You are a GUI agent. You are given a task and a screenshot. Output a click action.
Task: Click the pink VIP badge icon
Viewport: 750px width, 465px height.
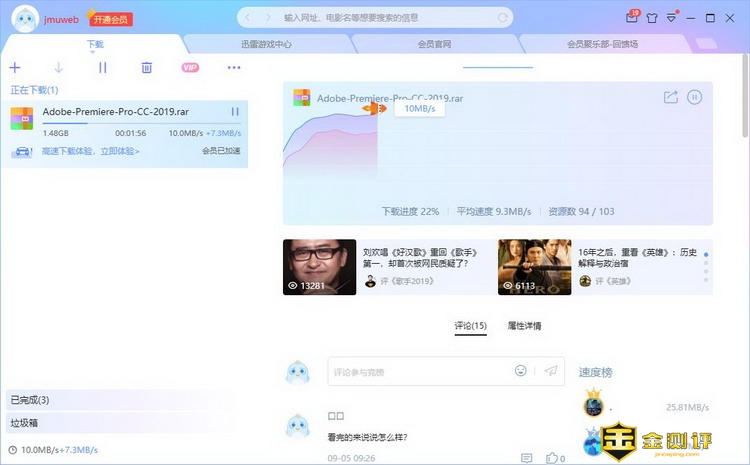coord(190,67)
